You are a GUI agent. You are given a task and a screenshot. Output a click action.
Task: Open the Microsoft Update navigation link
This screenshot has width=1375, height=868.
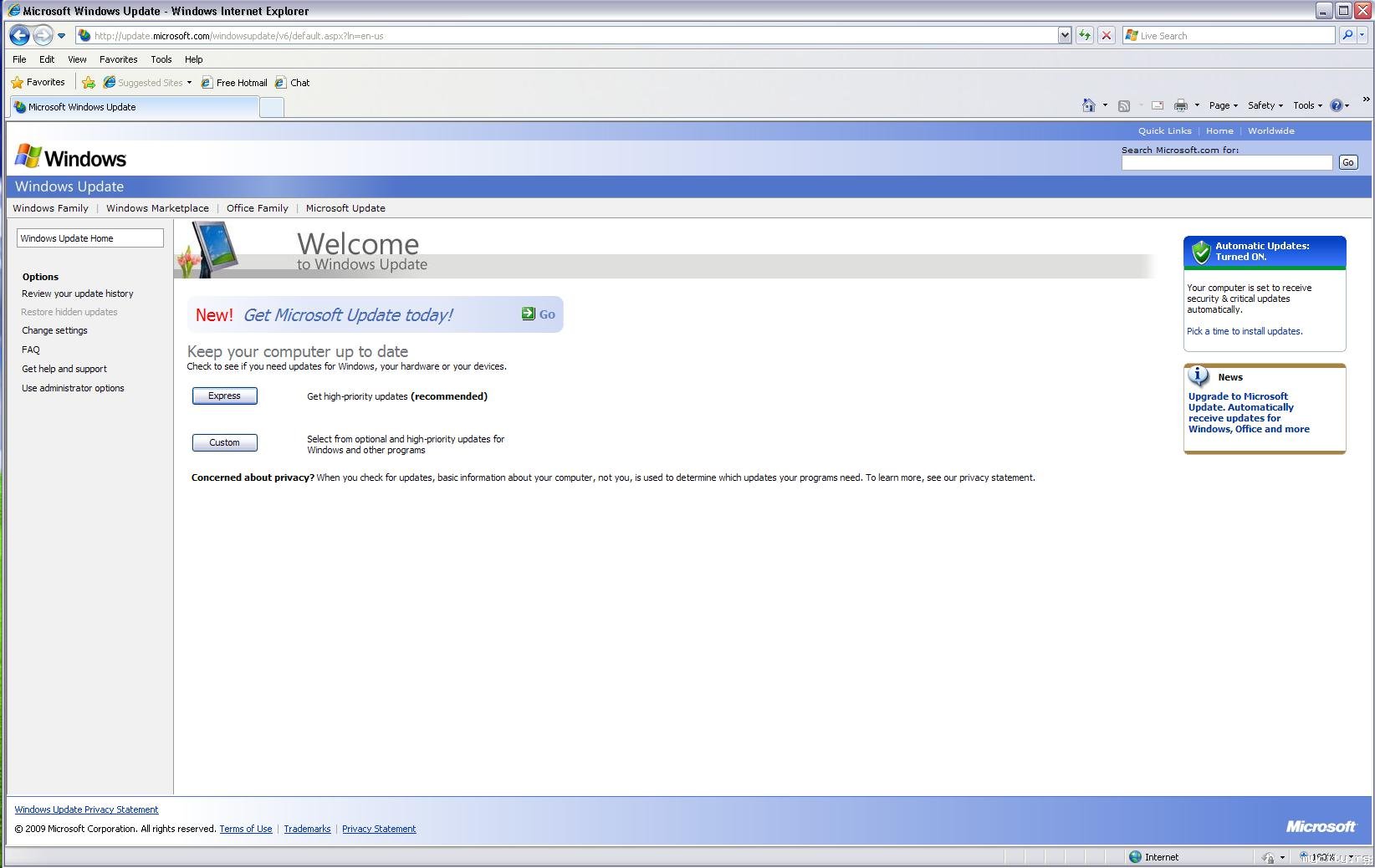click(x=345, y=208)
